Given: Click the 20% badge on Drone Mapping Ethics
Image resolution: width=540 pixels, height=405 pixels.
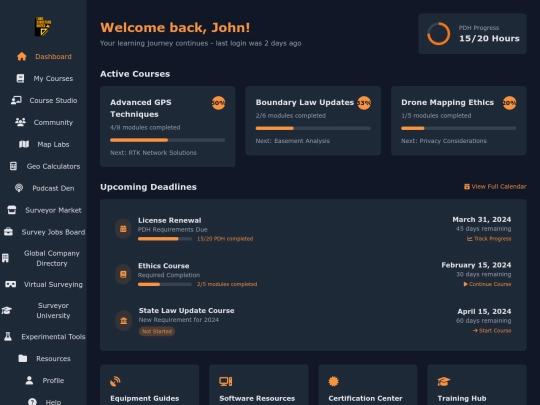Looking at the screenshot, I should point(509,103).
